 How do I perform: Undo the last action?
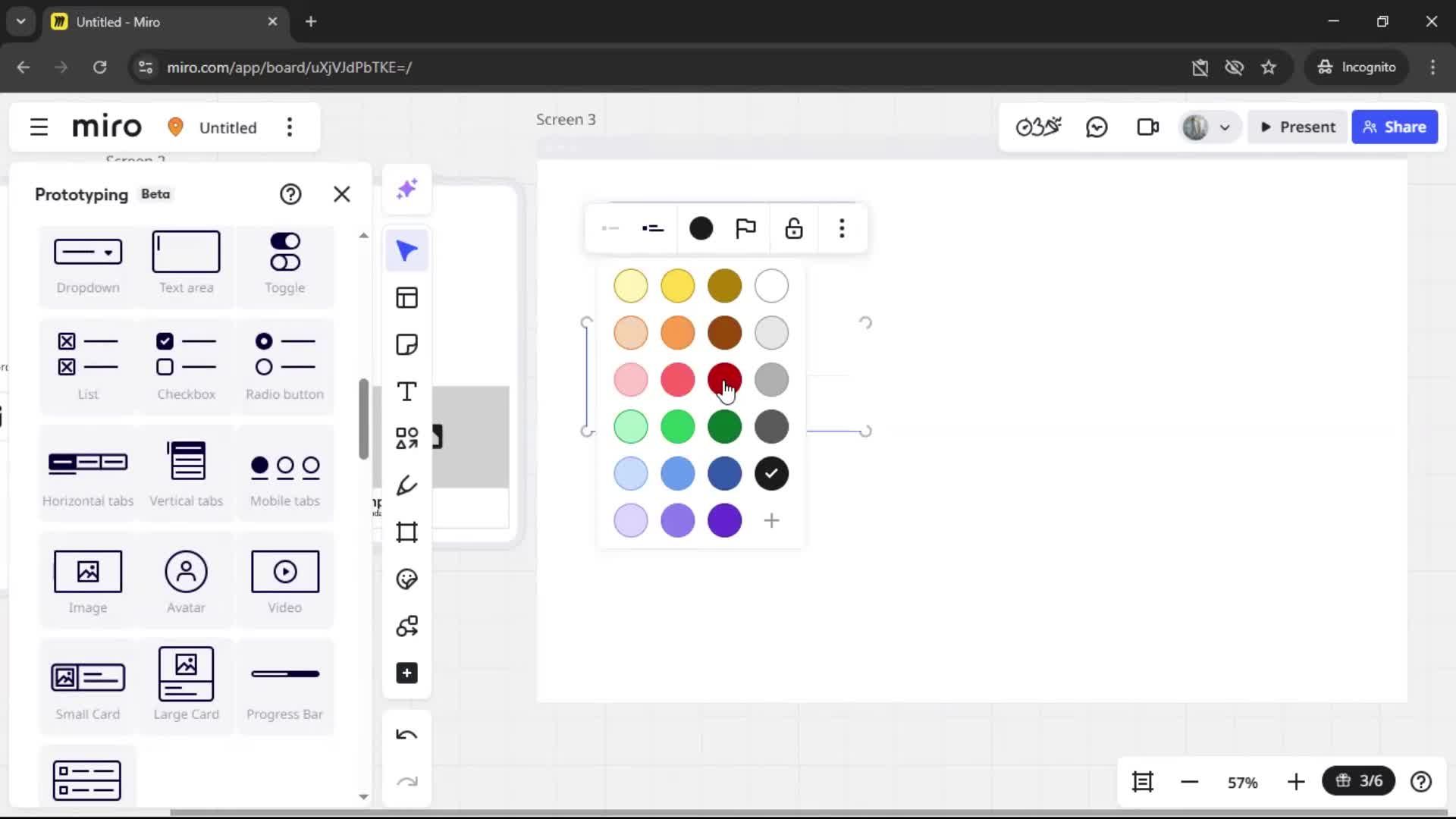pos(407,735)
